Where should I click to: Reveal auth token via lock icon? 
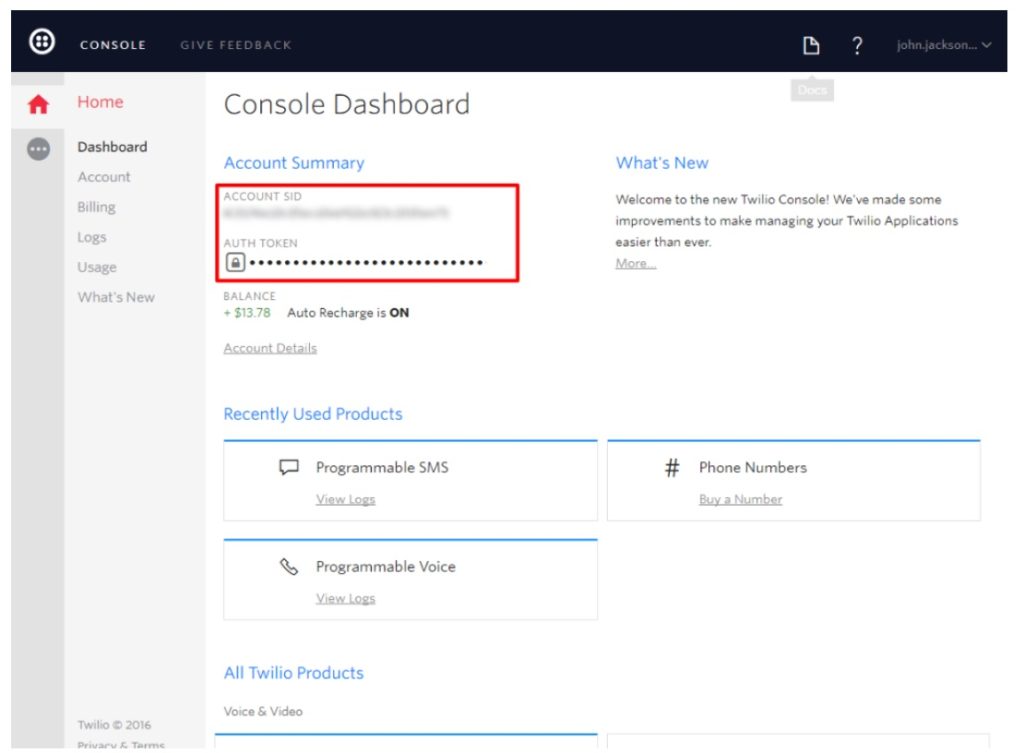point(235,263)
